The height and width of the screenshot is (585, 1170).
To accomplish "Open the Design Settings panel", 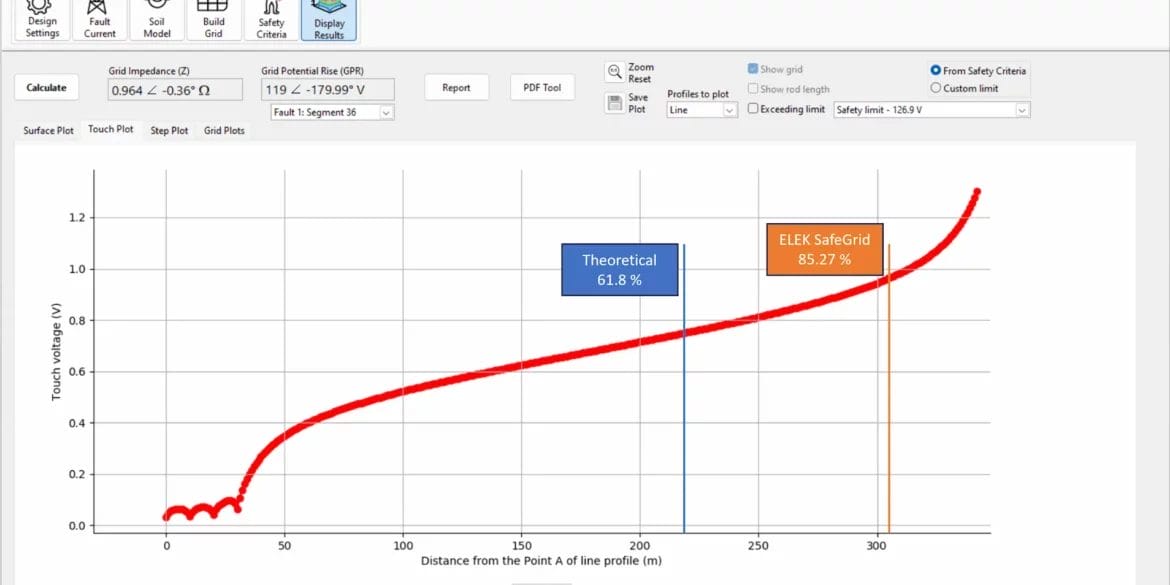I will point(40,18).
